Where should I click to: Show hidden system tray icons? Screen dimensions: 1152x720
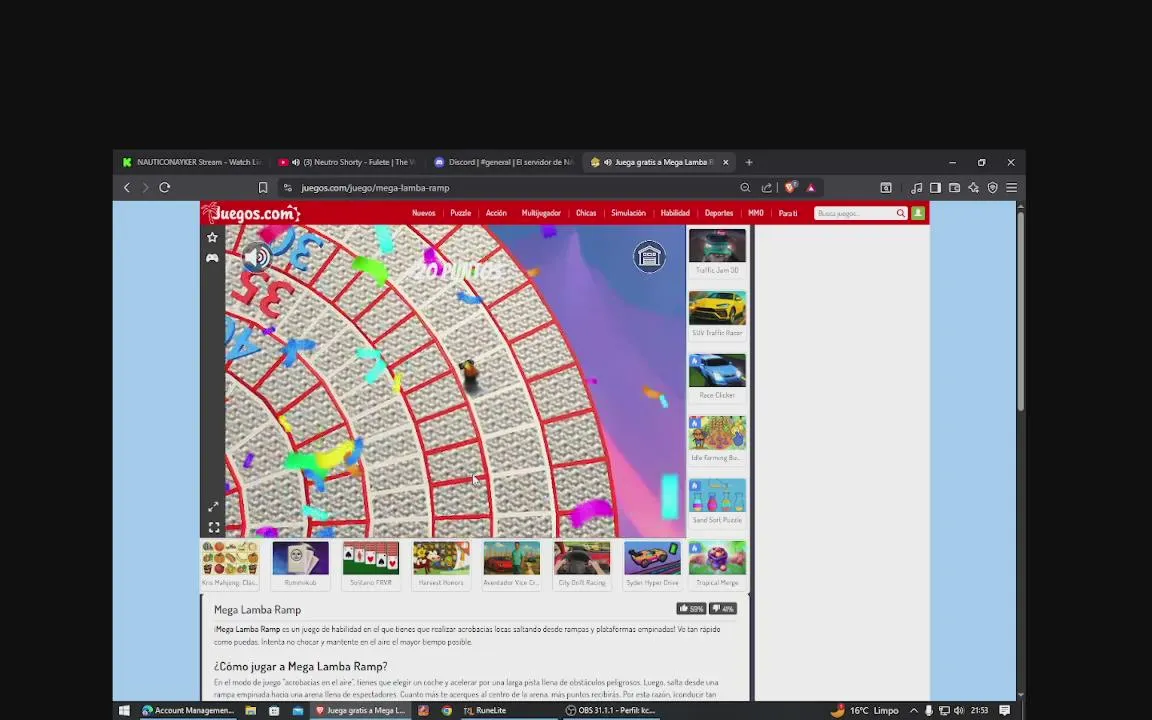pos(913,710)
